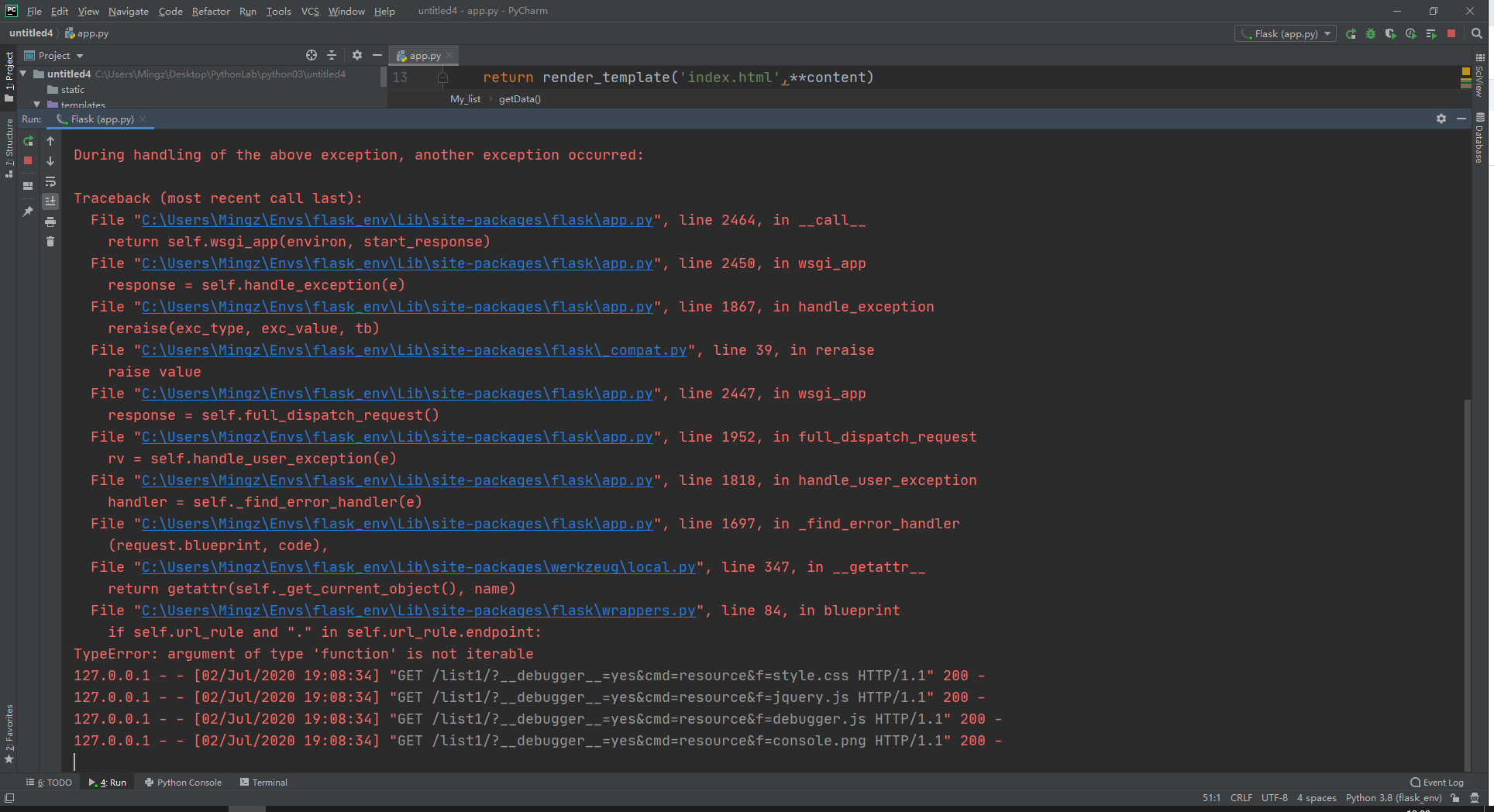Screen dimensions: 1494x812
Task: Switch Python 3.8 (flask_env) interpreter
Action: 1393,798
